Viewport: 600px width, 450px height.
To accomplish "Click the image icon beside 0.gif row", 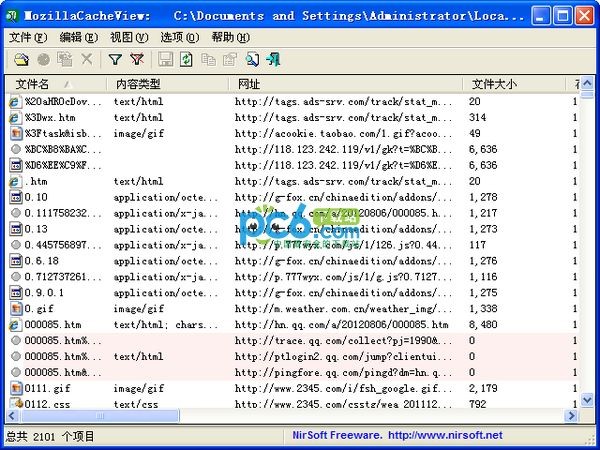I will [16, 308].
